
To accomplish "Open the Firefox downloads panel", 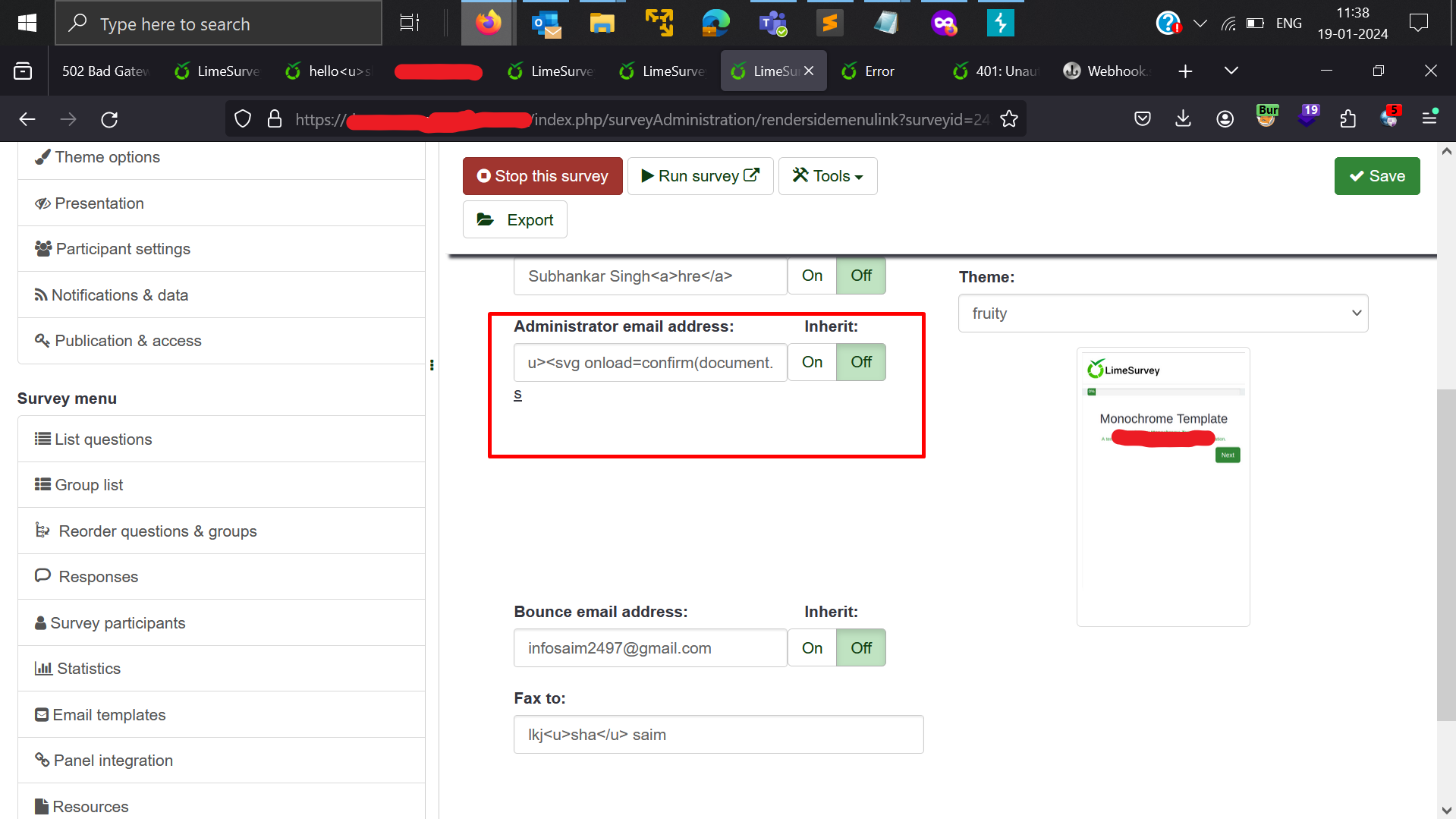I will pos(1184,118).
